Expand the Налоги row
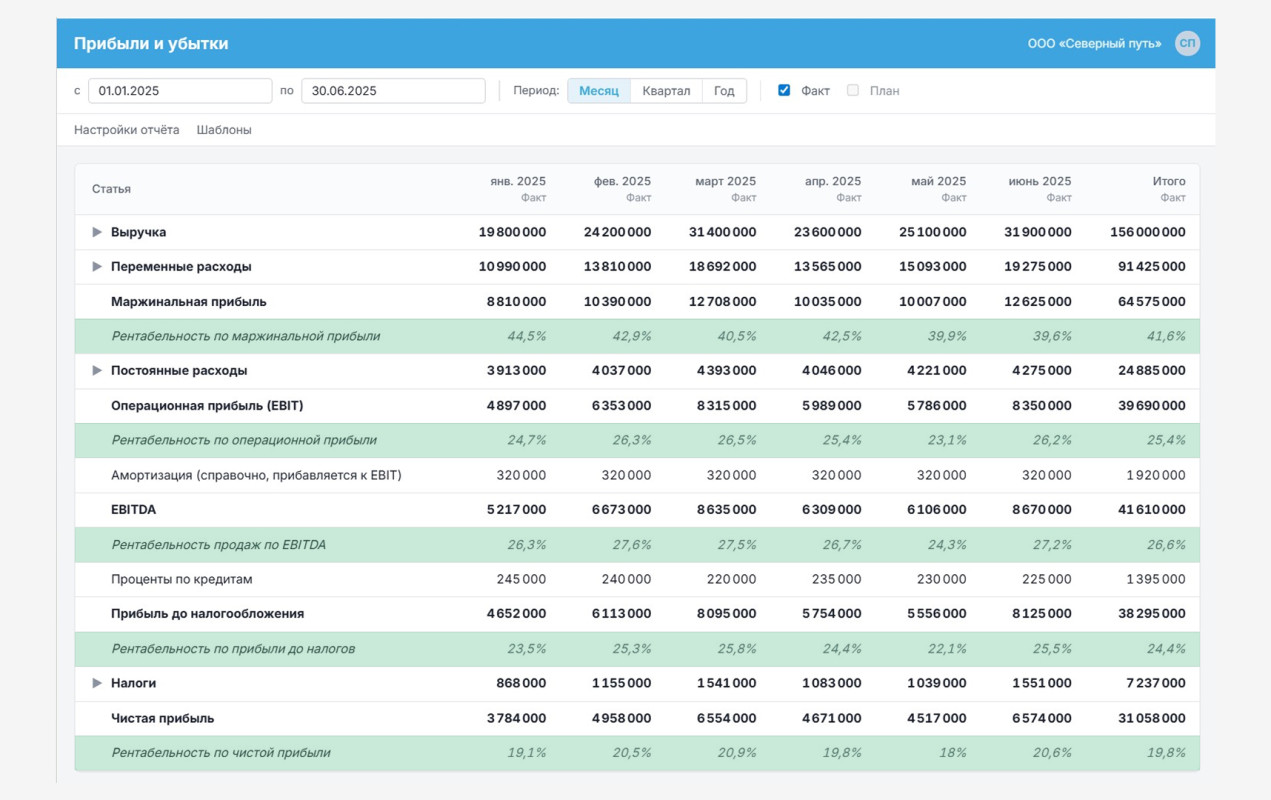Viewport: 1271px width, 800px height. coord(97,683)
